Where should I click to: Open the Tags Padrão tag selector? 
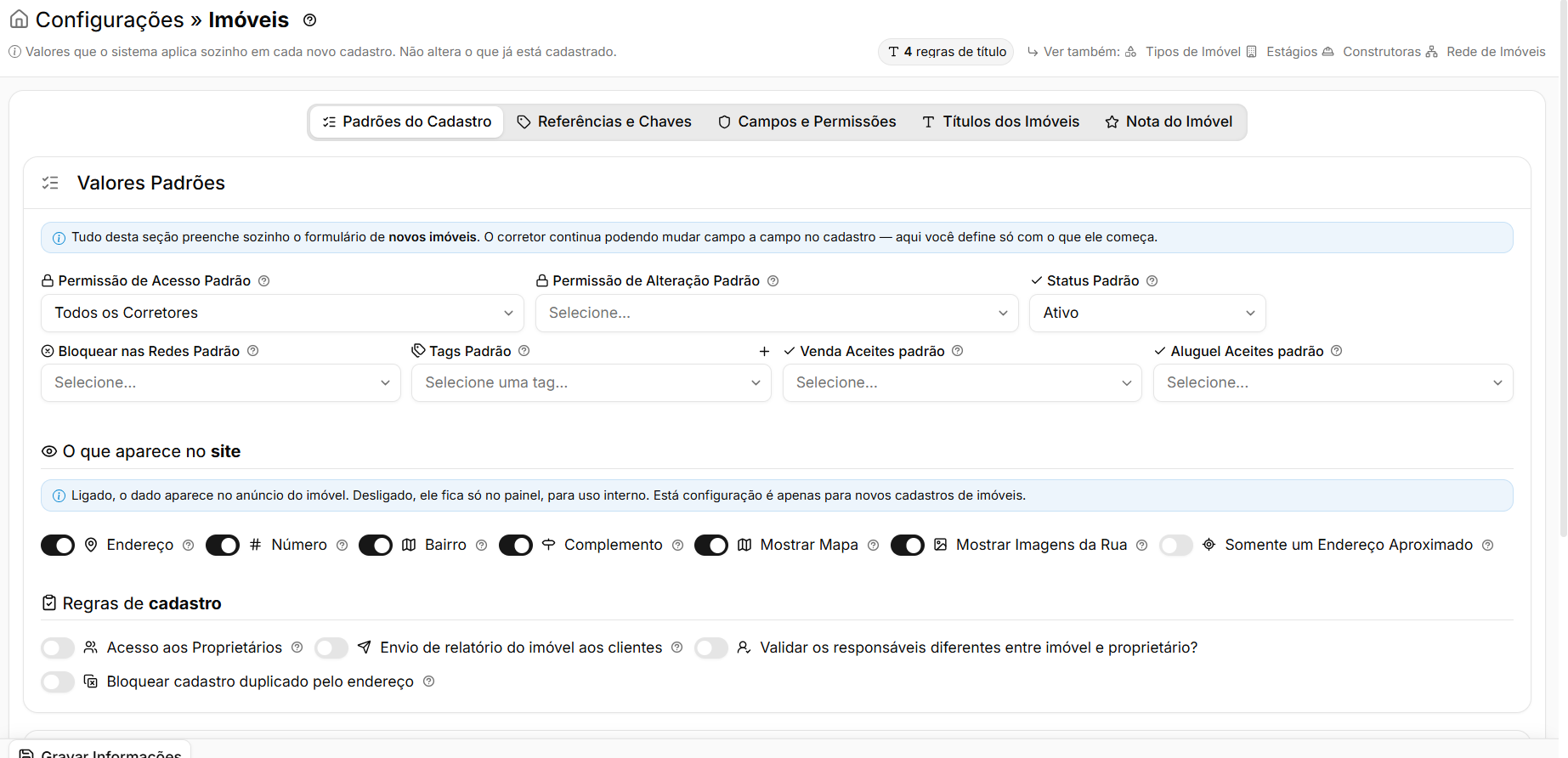tap(592, 382)
